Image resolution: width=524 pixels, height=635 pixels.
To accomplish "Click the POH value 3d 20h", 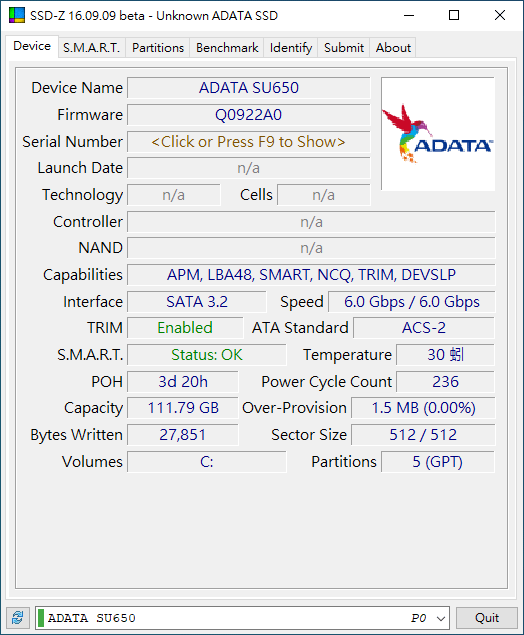I will click(183, 381).
